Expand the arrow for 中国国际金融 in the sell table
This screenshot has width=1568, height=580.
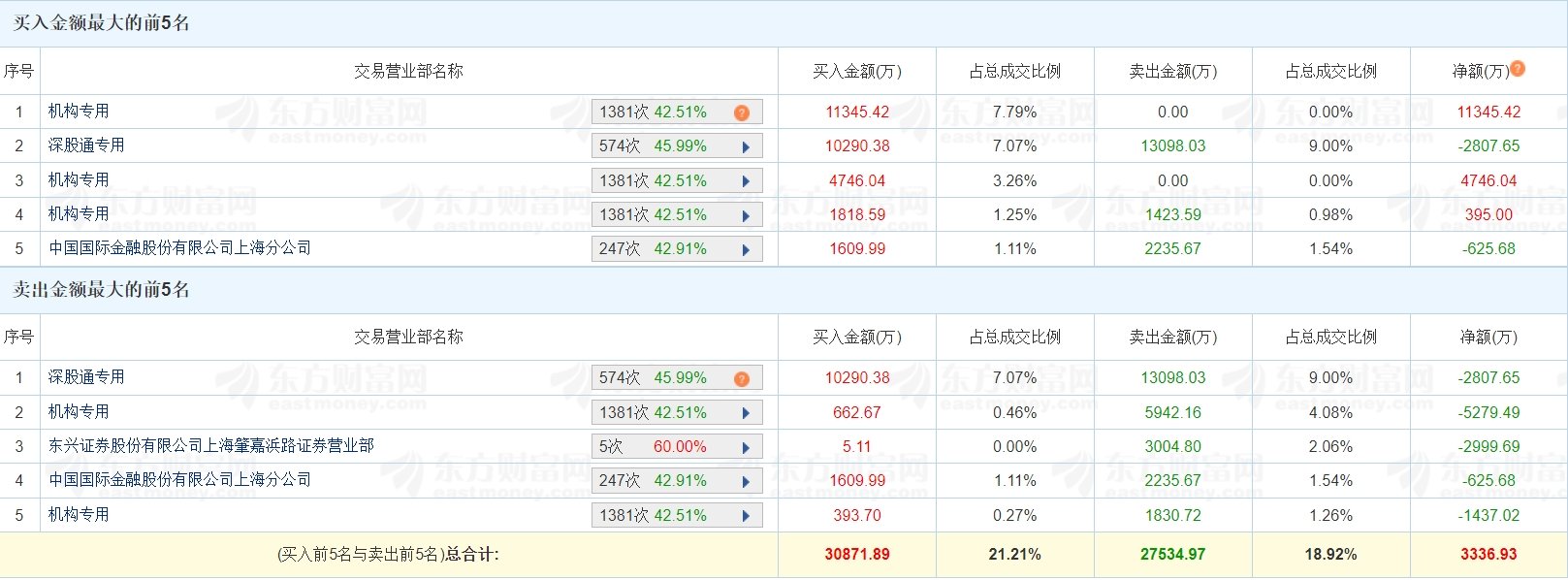(746, 481)
